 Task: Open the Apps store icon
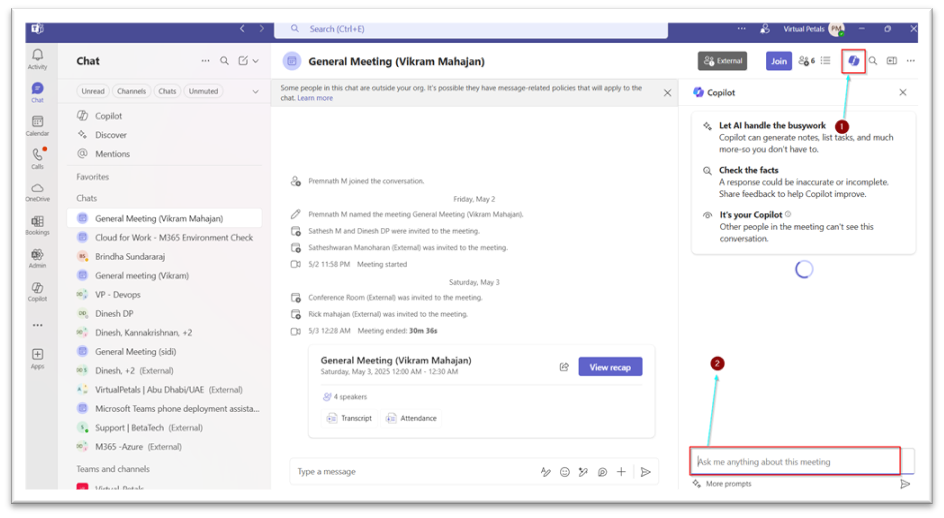point(37,358)
